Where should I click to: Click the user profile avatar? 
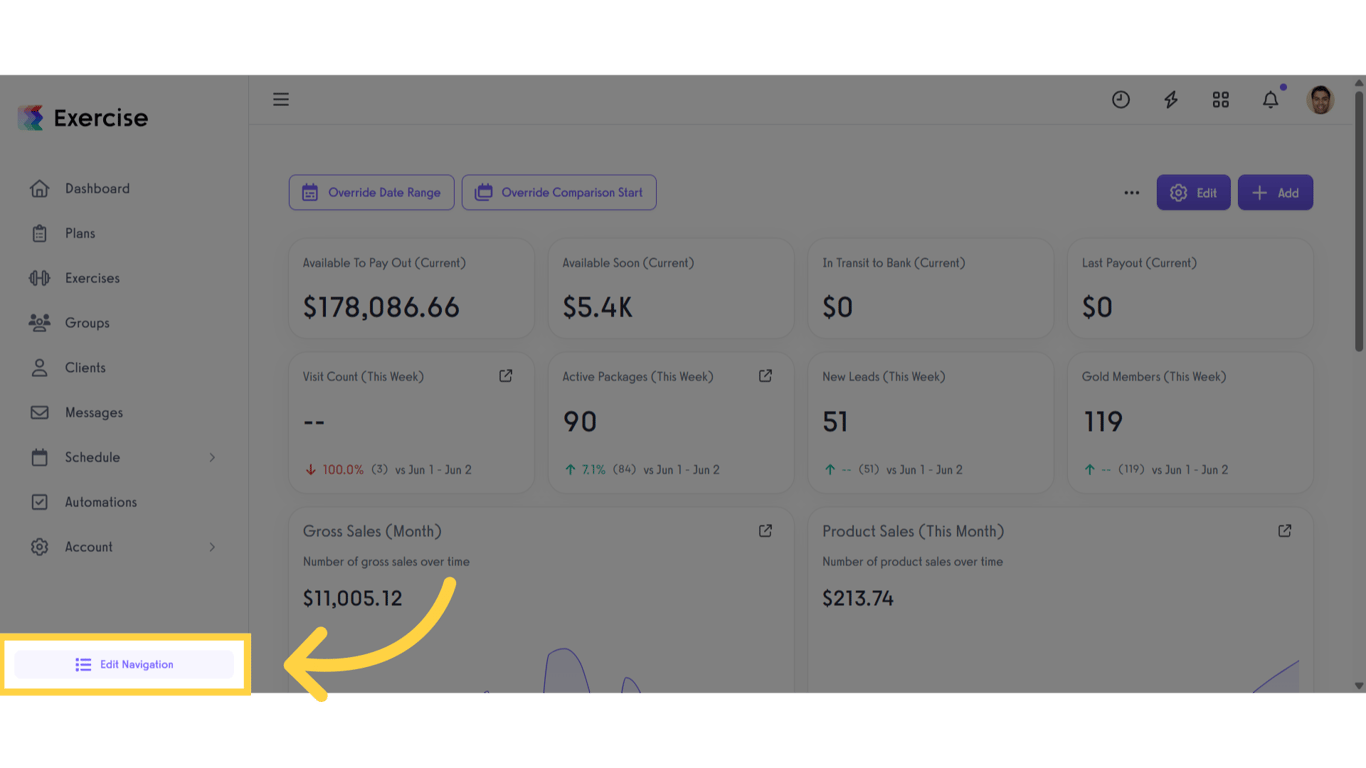(x=1320, y=99)
